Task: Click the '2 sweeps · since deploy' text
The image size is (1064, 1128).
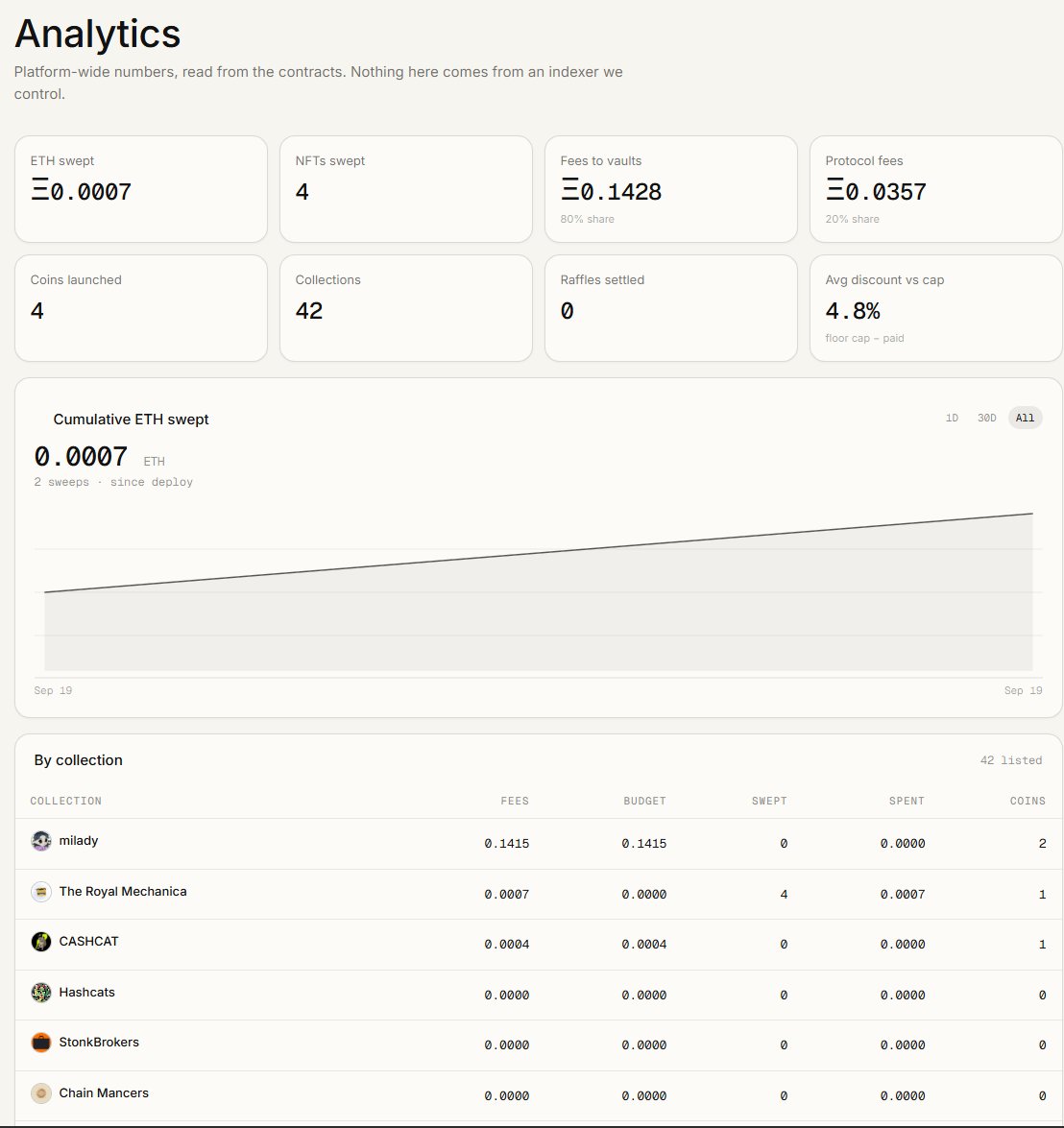Action: [x=113, y=482]
